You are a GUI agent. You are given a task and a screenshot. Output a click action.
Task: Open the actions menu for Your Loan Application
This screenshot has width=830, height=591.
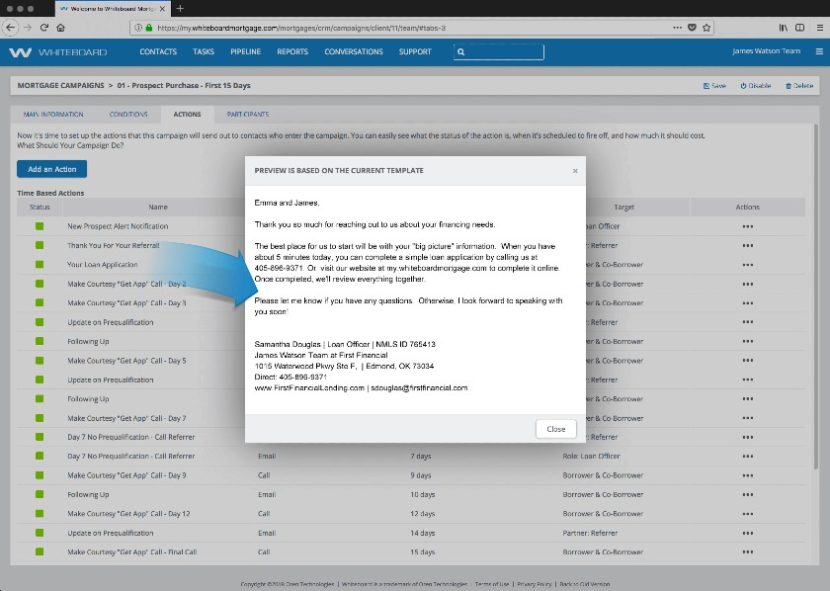[747, 264]
